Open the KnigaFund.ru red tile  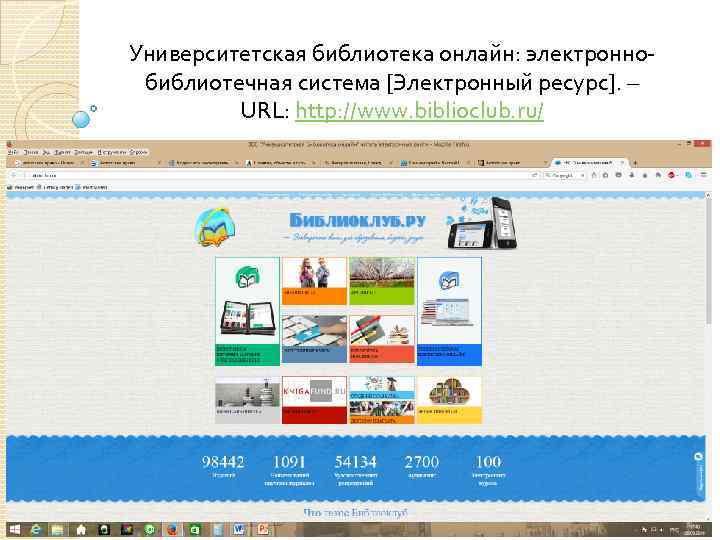click(x=314, y=400)
